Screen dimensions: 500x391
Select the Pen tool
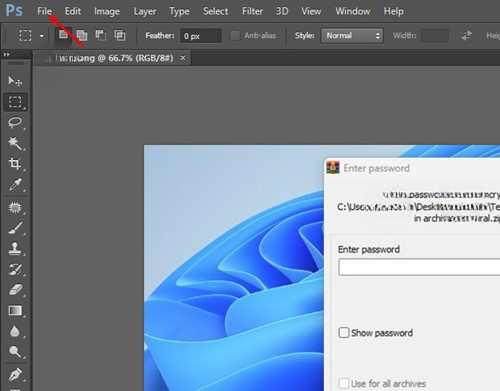click(15, 374)
